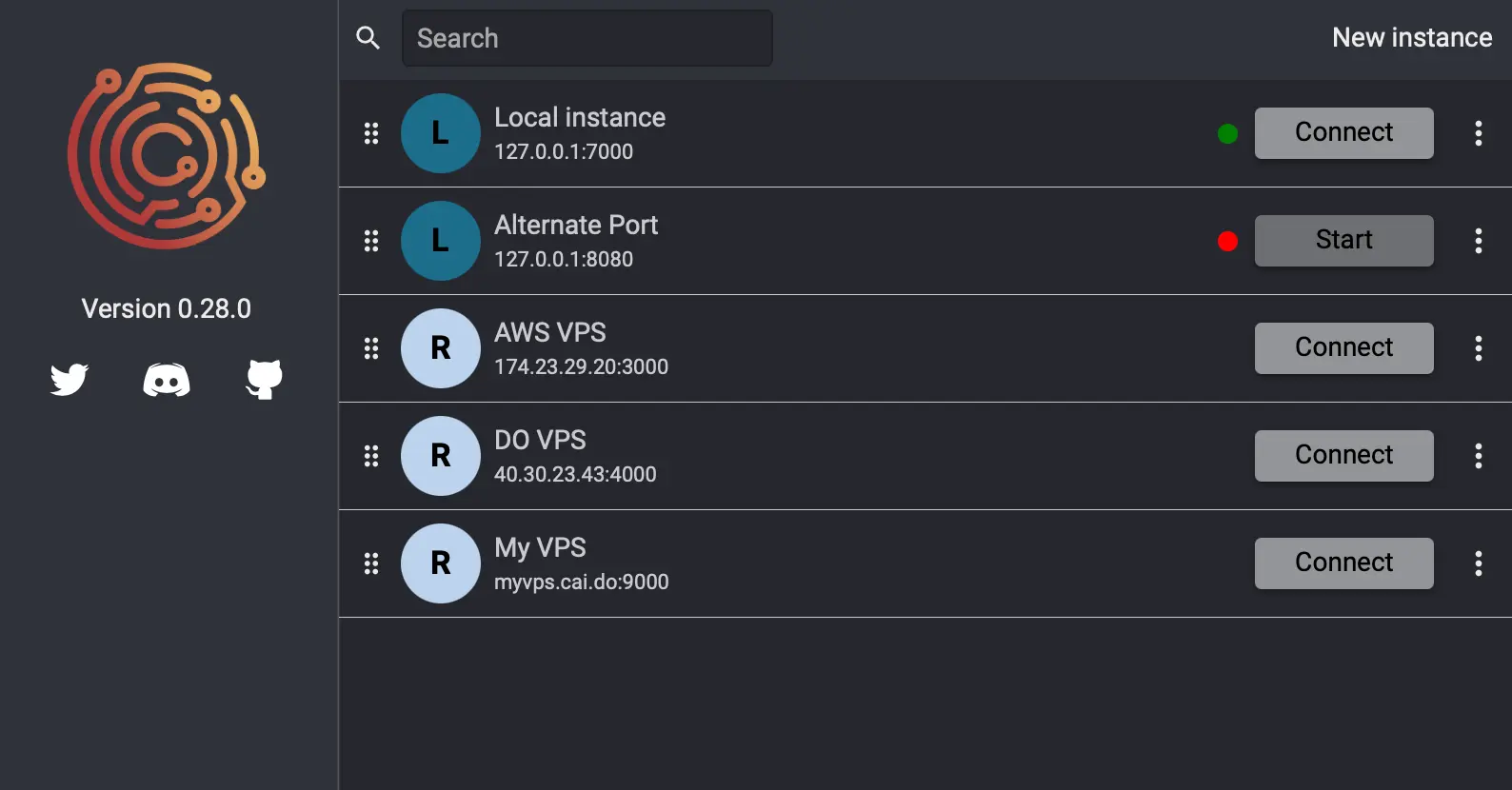Image resolution: width=1512 pixels, height=790 pixels.
Task: Open the options menu for Local instance
Action: pos(1479,133)
